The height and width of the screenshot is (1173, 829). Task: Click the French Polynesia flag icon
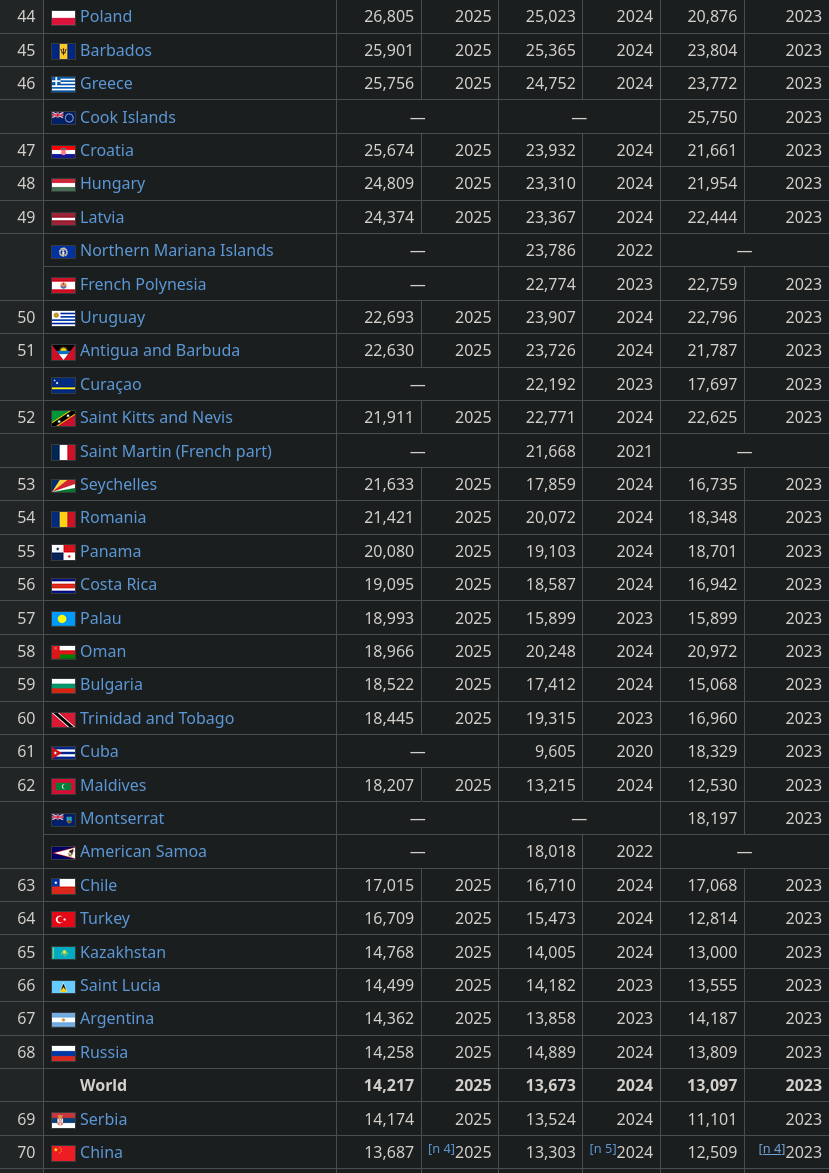tap(63, 285)
